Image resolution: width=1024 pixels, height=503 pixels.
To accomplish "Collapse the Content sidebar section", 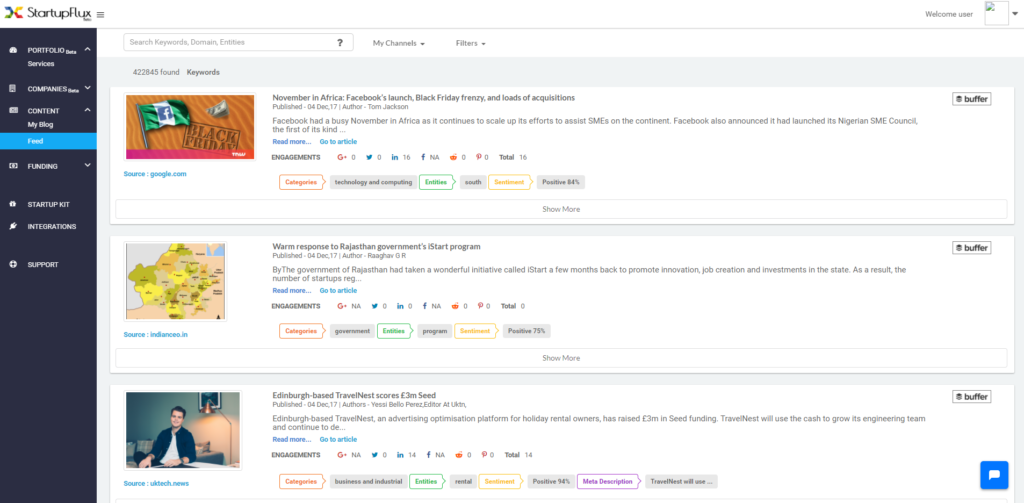I will pyautogui.click(x=88, y=110).
